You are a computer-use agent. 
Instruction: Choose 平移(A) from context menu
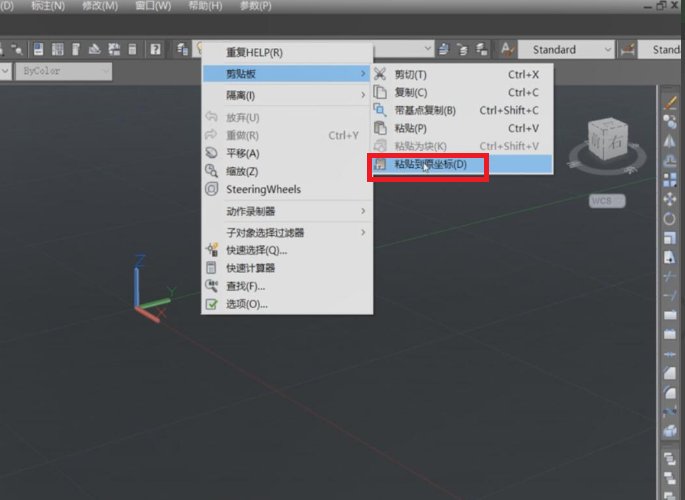[x=287, y=153]
